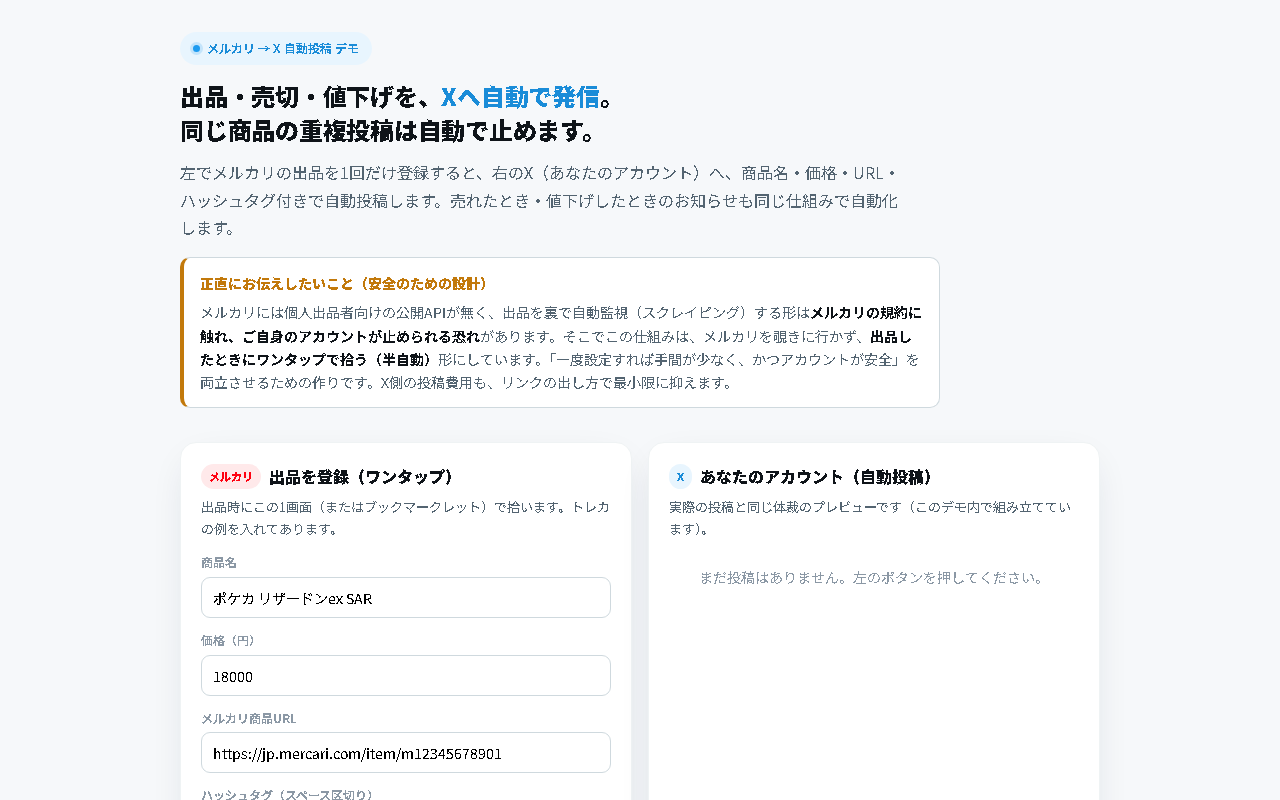
Task: Click the 商品名 field label
Action: coord(219,563)
